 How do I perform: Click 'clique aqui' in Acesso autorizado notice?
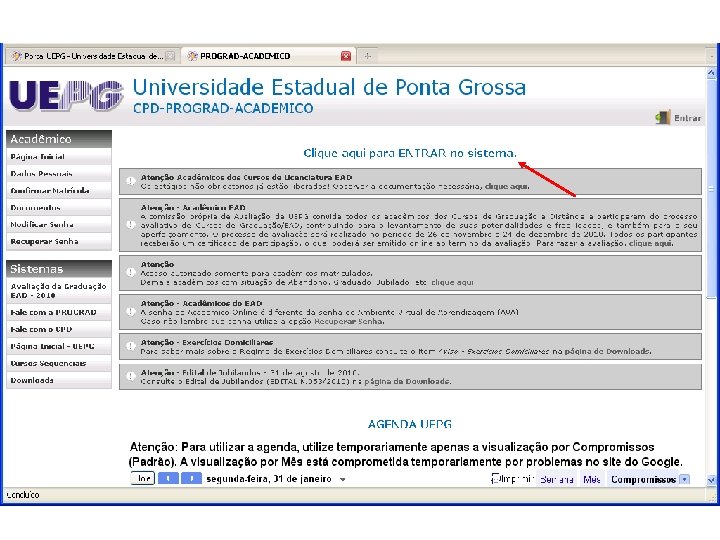tap(452, 282)
